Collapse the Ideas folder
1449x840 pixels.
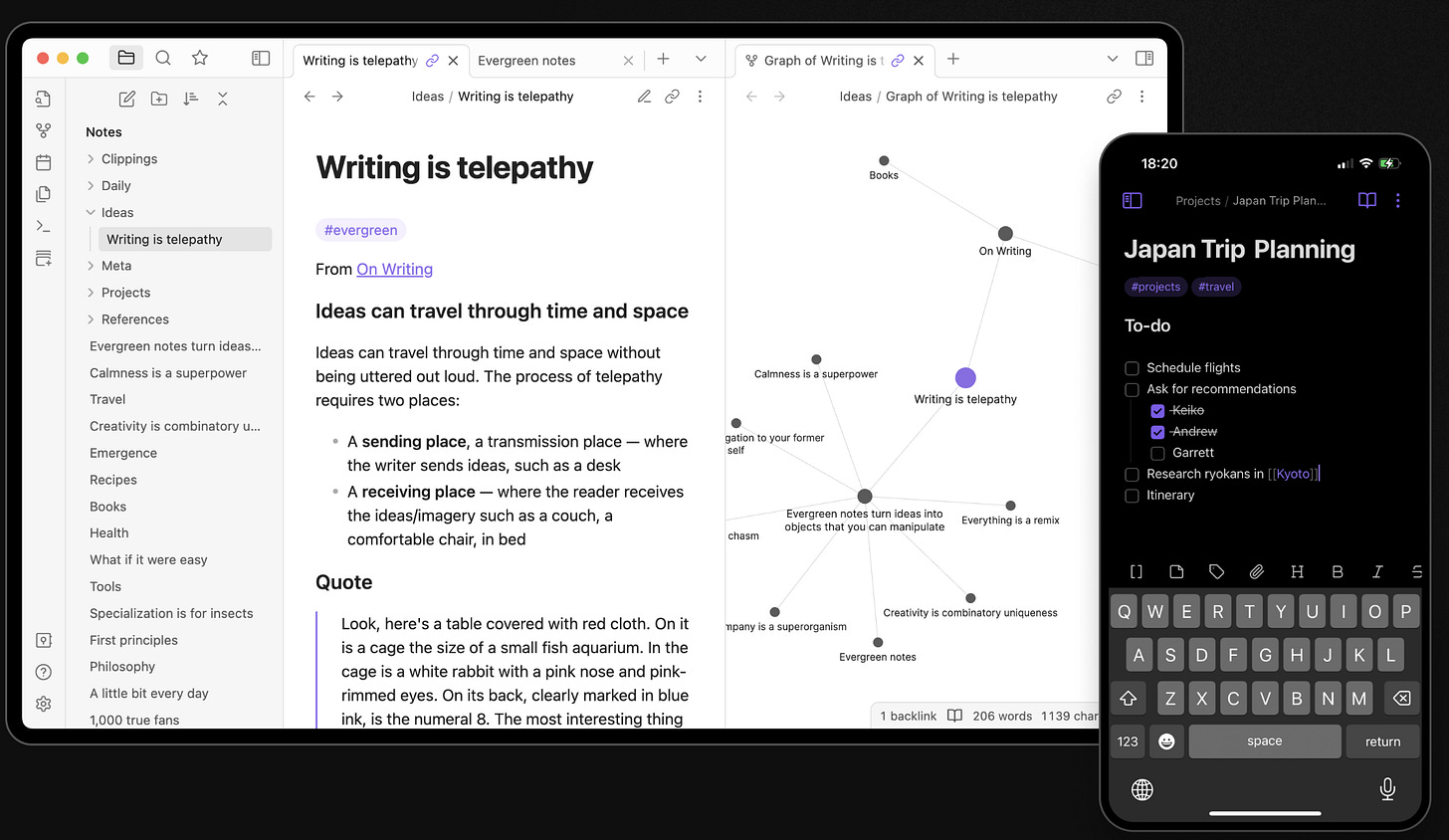point(91,212)
